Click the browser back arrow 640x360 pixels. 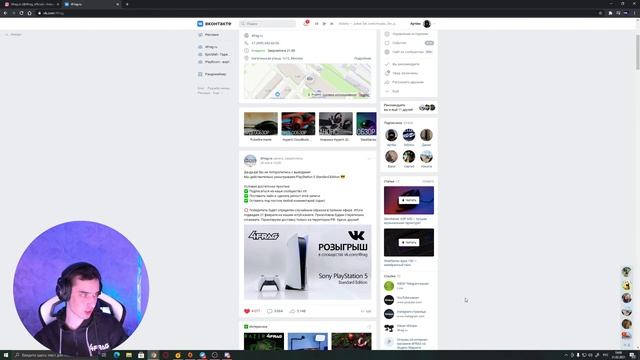pos(5,13)
